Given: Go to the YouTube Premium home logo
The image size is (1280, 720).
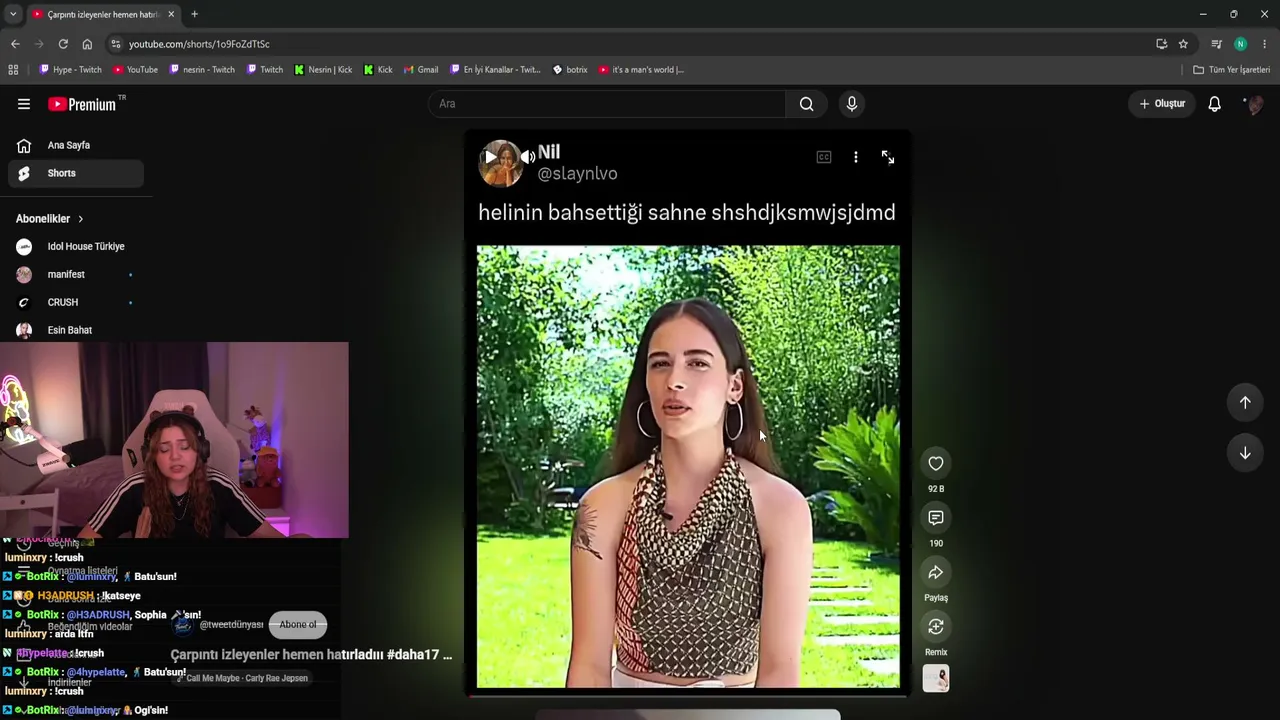Looking at the screenshot, I should pos(82,104).
